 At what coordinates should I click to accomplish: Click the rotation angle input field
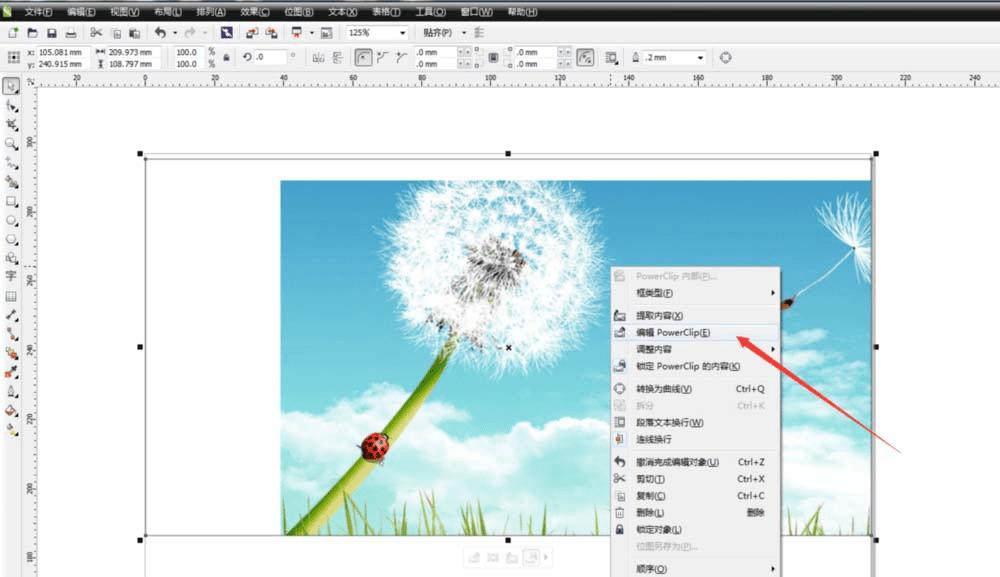[270, 57]
